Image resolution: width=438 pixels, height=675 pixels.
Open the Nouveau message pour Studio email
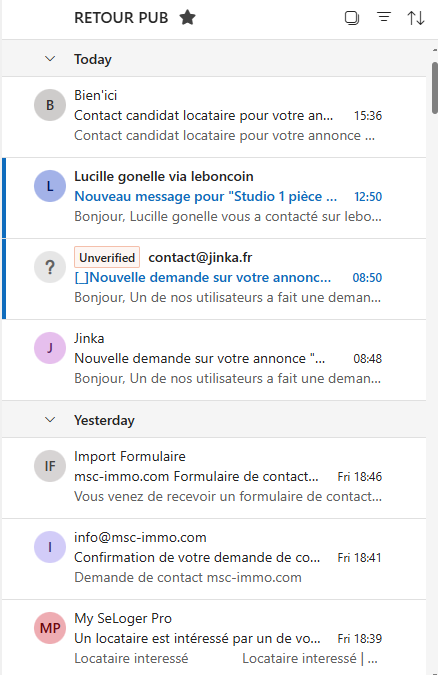tap(214, 198)
